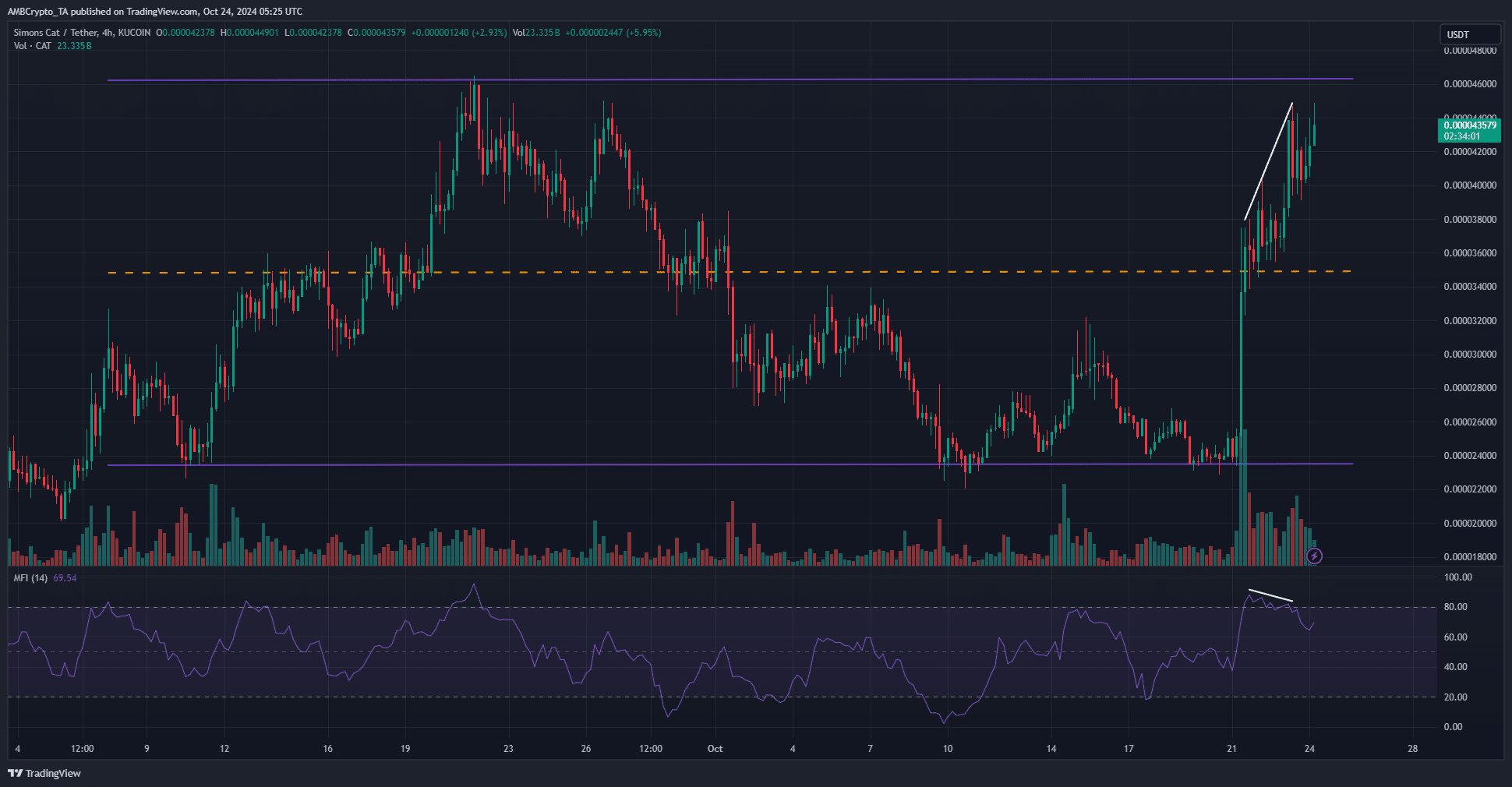Click the 21 date label on time axis
This screenshot has height=787, width=1512.
pyautogui.click(x=1231, y=749)
